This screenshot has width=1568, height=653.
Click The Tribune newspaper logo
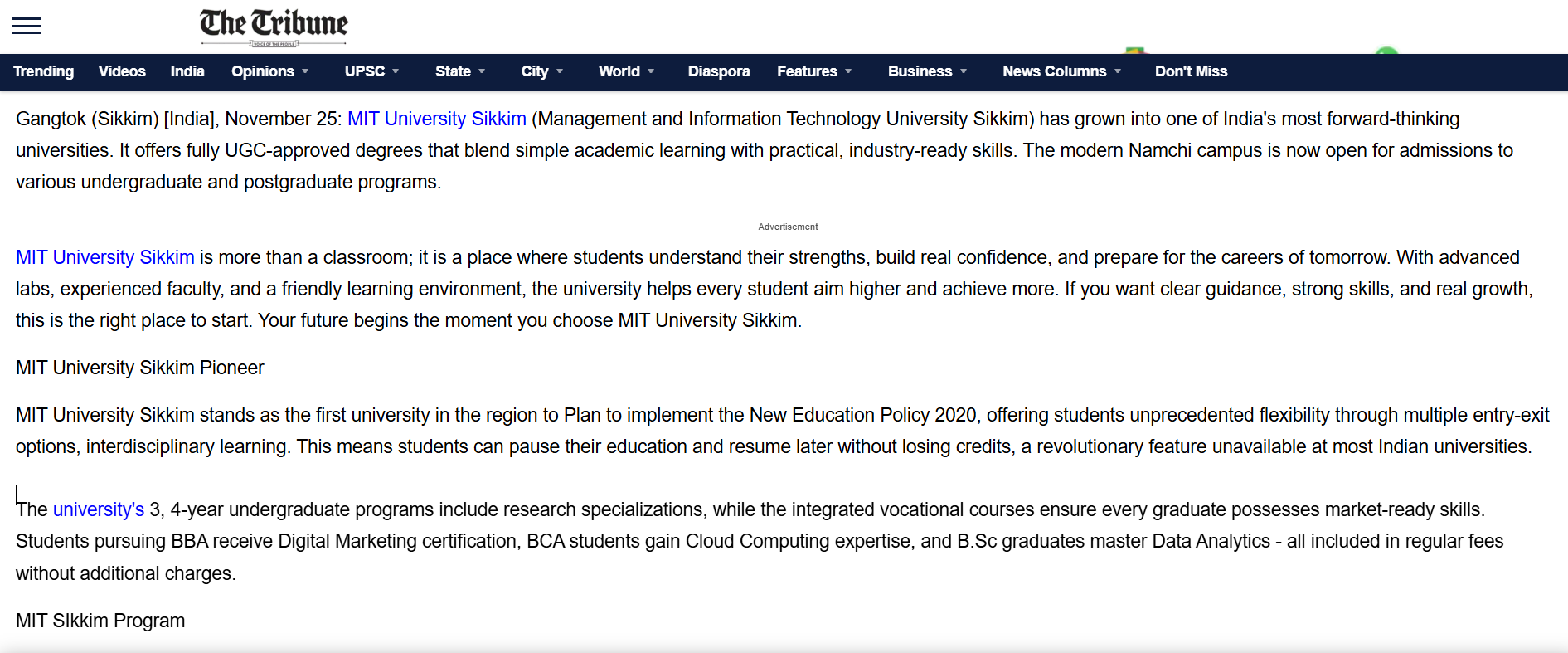[x=272, y=25]
